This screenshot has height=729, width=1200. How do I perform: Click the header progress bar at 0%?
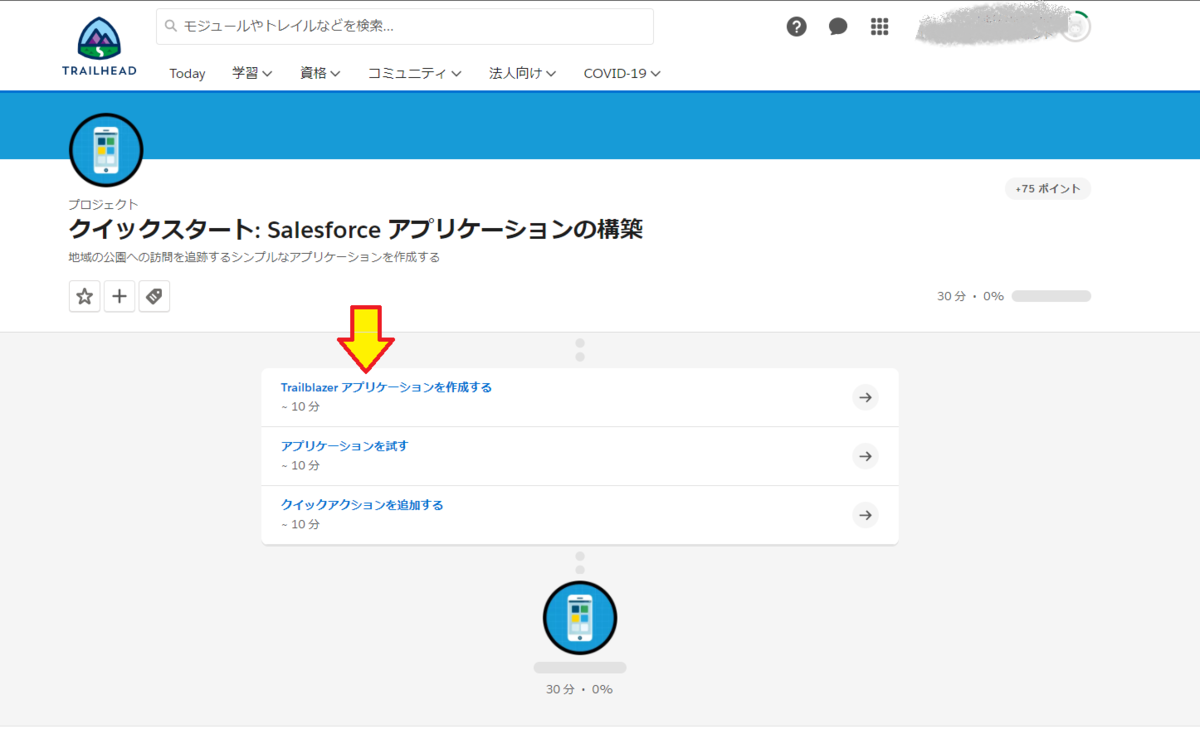click(x=1051, y=296)
